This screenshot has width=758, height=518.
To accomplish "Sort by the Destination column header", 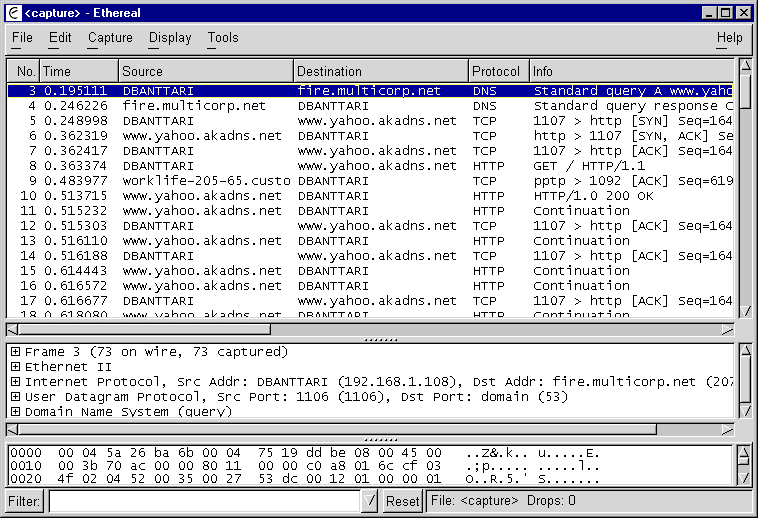I will [381, 72].
